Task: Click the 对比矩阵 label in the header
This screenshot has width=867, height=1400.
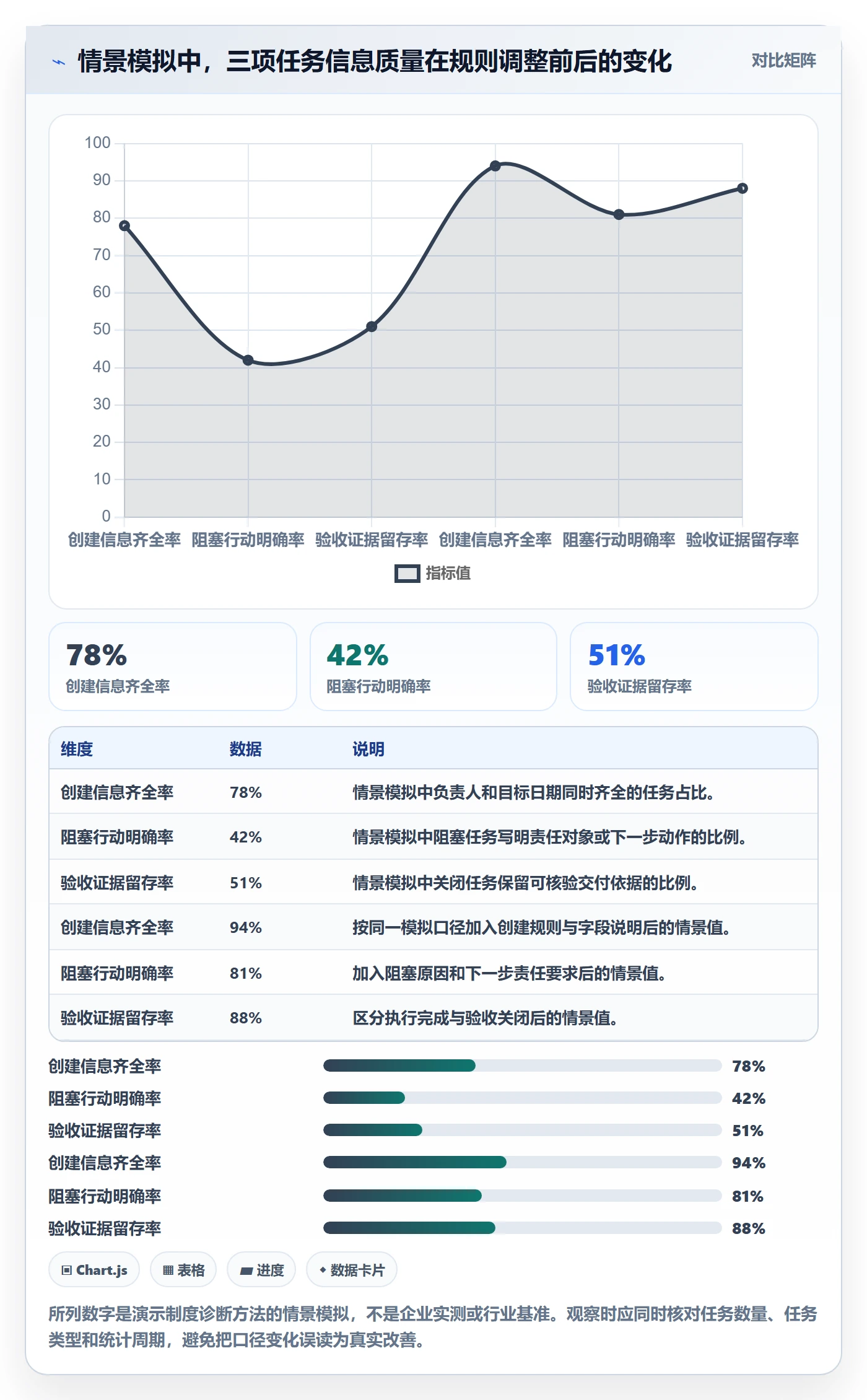Action: click(x=783, y=61)
